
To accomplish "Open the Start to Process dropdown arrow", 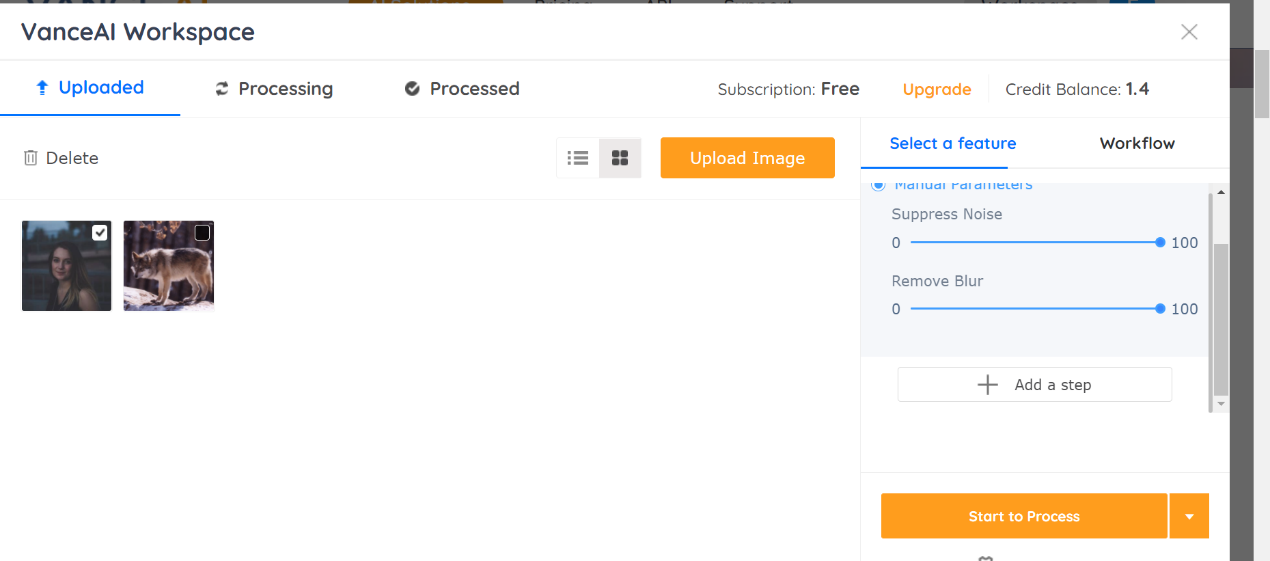I will 1189,516.
